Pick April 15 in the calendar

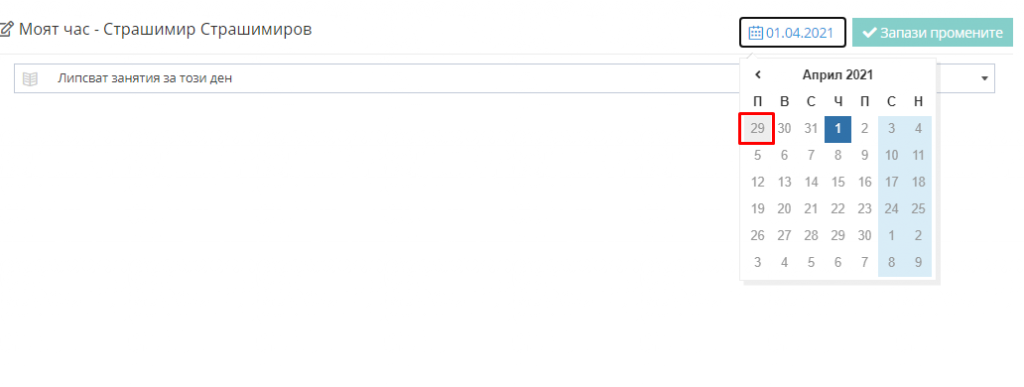pyautogui.click(x=838, y=182)
